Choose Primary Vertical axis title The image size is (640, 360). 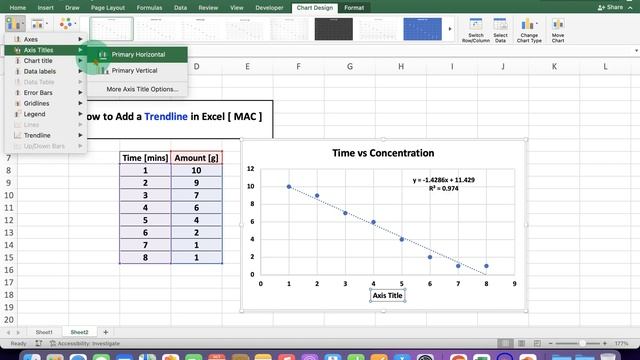(x=138, y=71)
